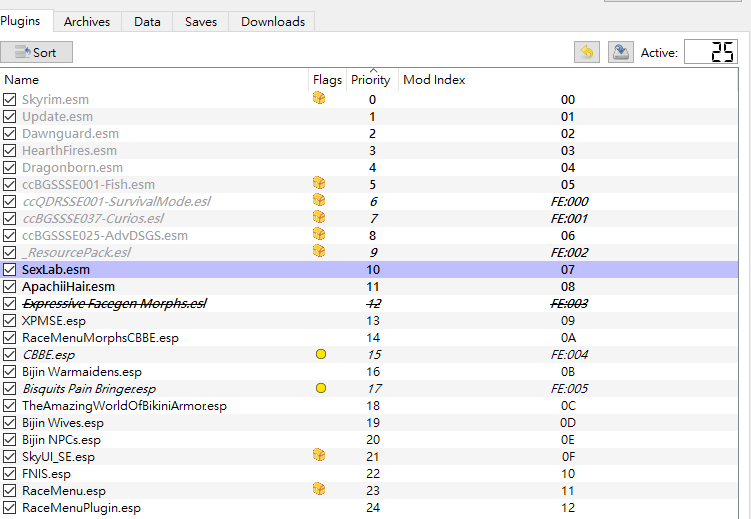Select the Update.esm plugin name
Viewport: 751px width, 519px height.
click(57, 117)
